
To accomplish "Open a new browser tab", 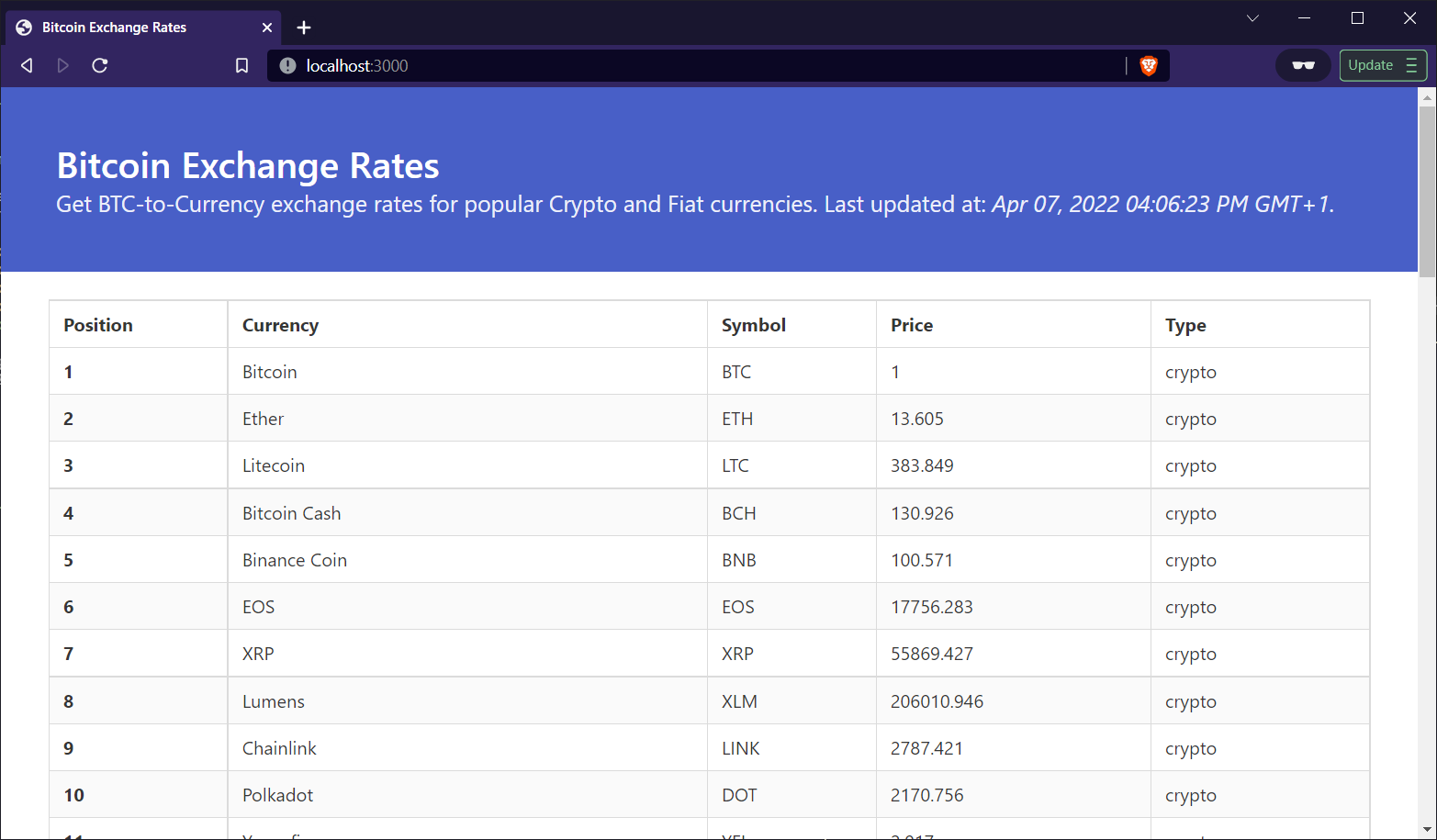I will point(304,28).
